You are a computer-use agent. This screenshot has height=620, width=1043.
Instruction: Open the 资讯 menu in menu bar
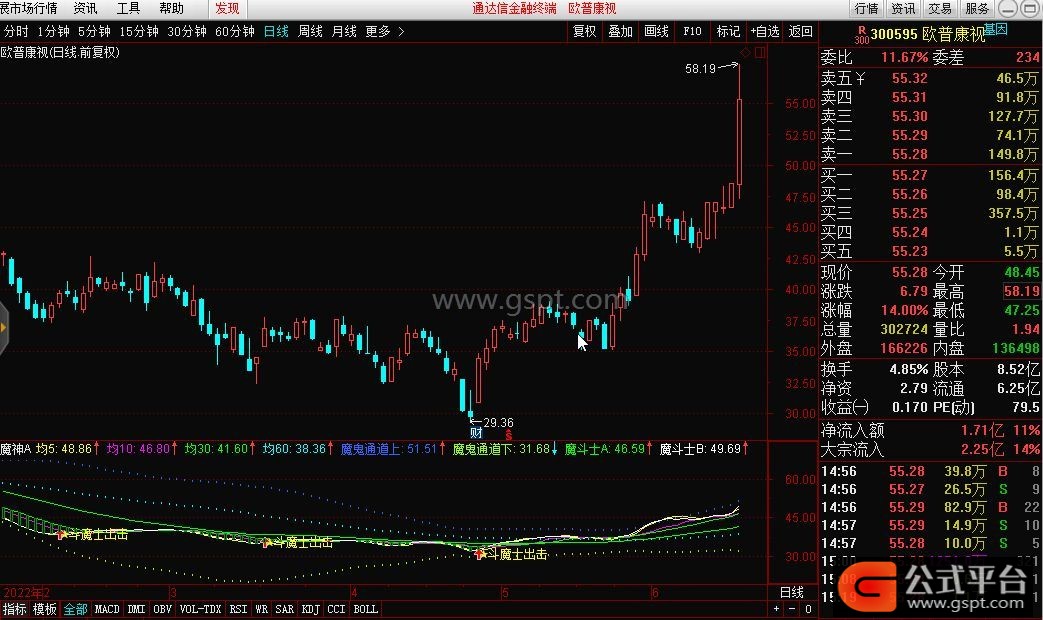85,8
